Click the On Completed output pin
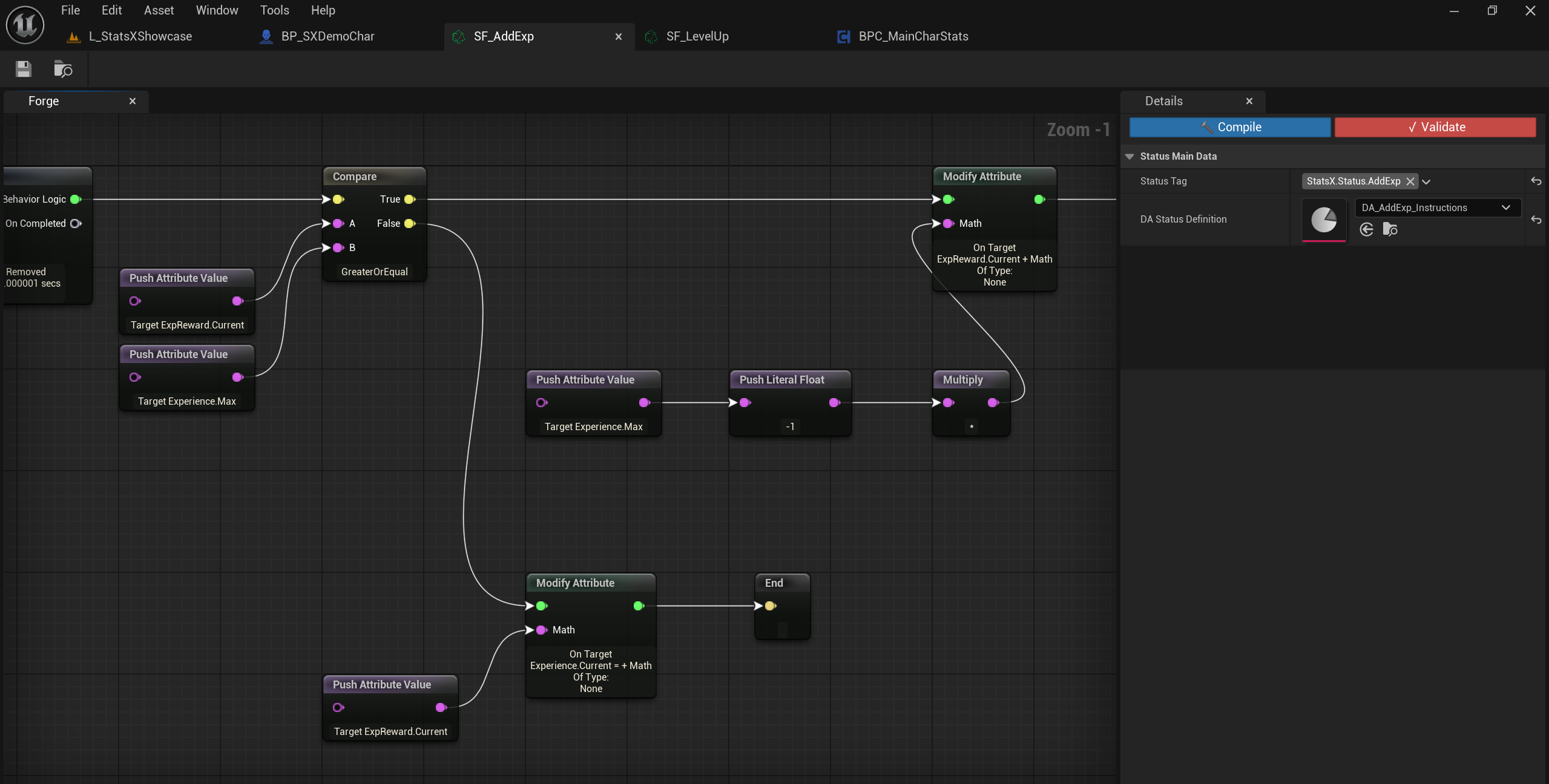1549x784 pixels. [x=75, y=223]
